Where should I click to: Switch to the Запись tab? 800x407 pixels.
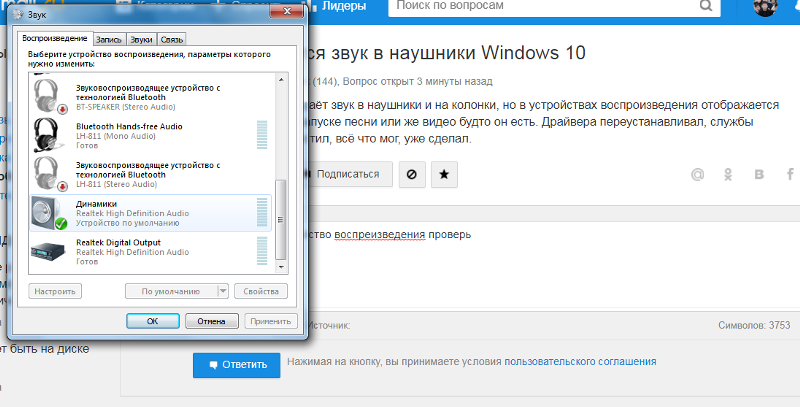pyautogui.click(x=109, y=40)
